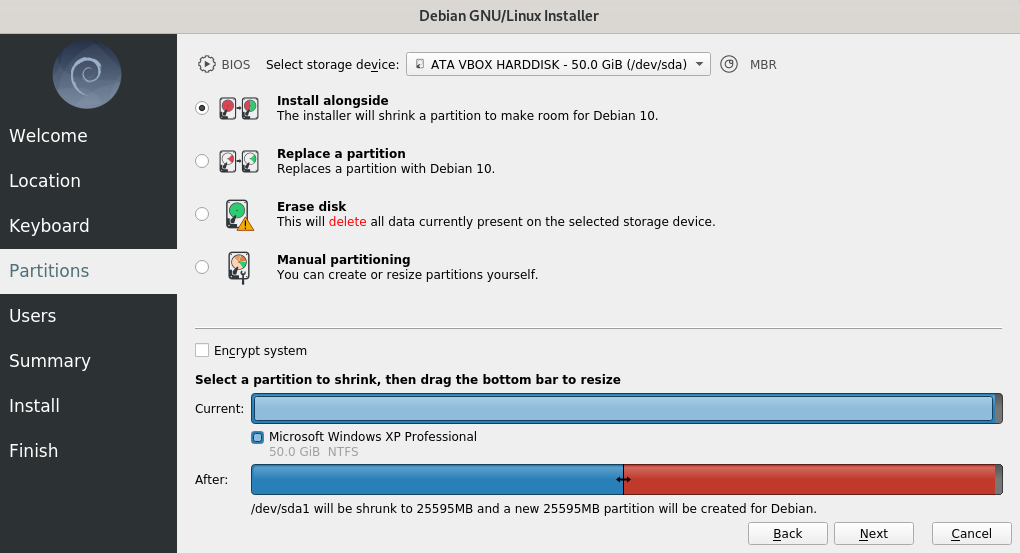Choose the Manual partitioning radio button
Screen dimensions: 1020x553
click(202, 267)
